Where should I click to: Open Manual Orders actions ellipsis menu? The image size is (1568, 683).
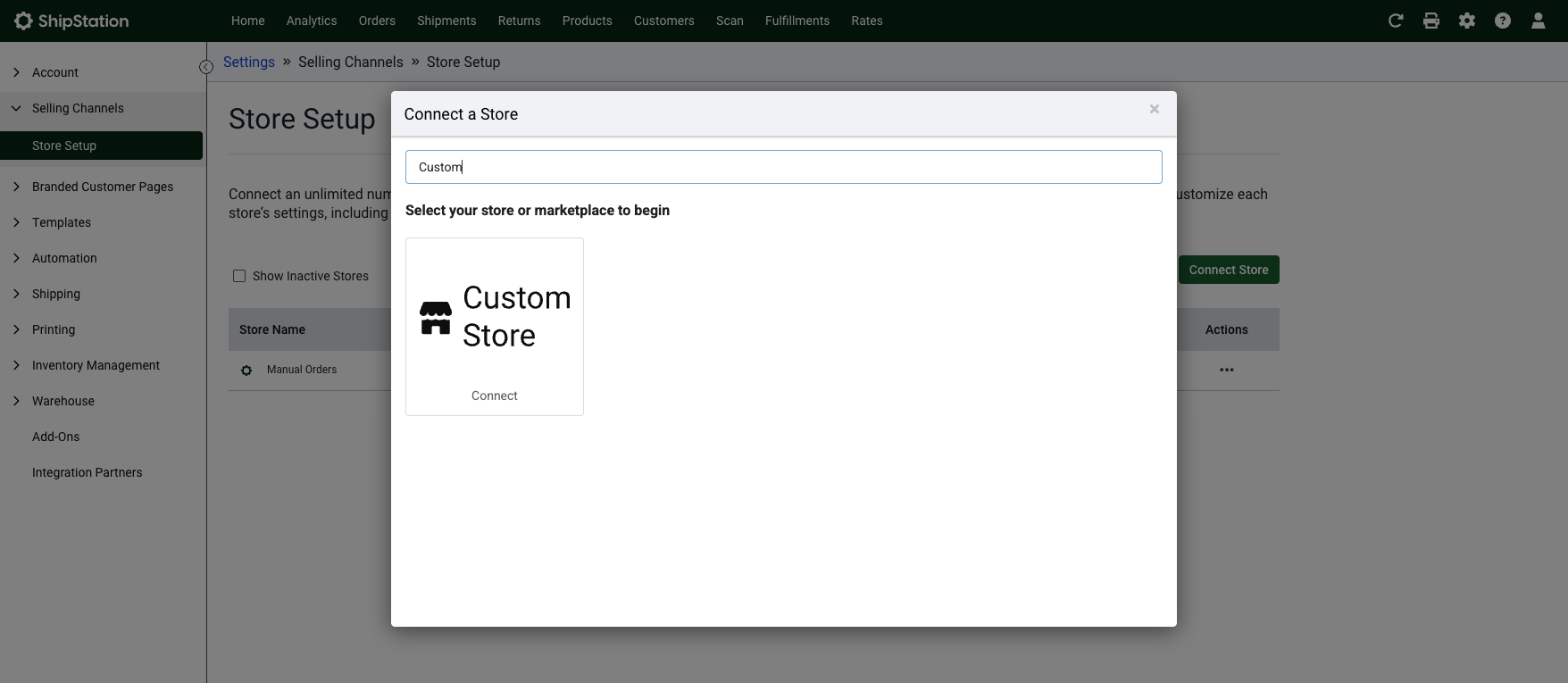click(1226, 370)
